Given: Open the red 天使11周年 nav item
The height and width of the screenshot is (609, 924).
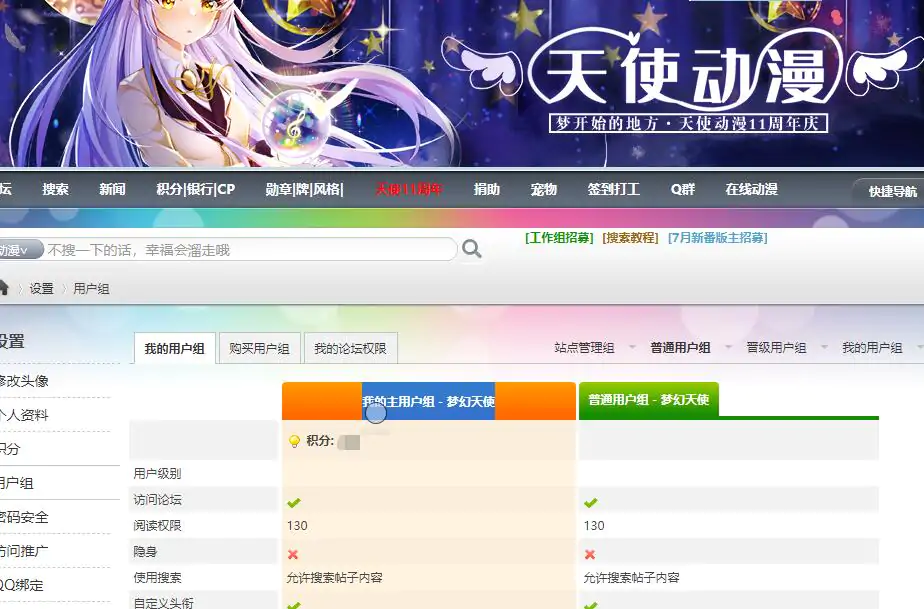Looking at the screenshot, I should tap(409, 189).
